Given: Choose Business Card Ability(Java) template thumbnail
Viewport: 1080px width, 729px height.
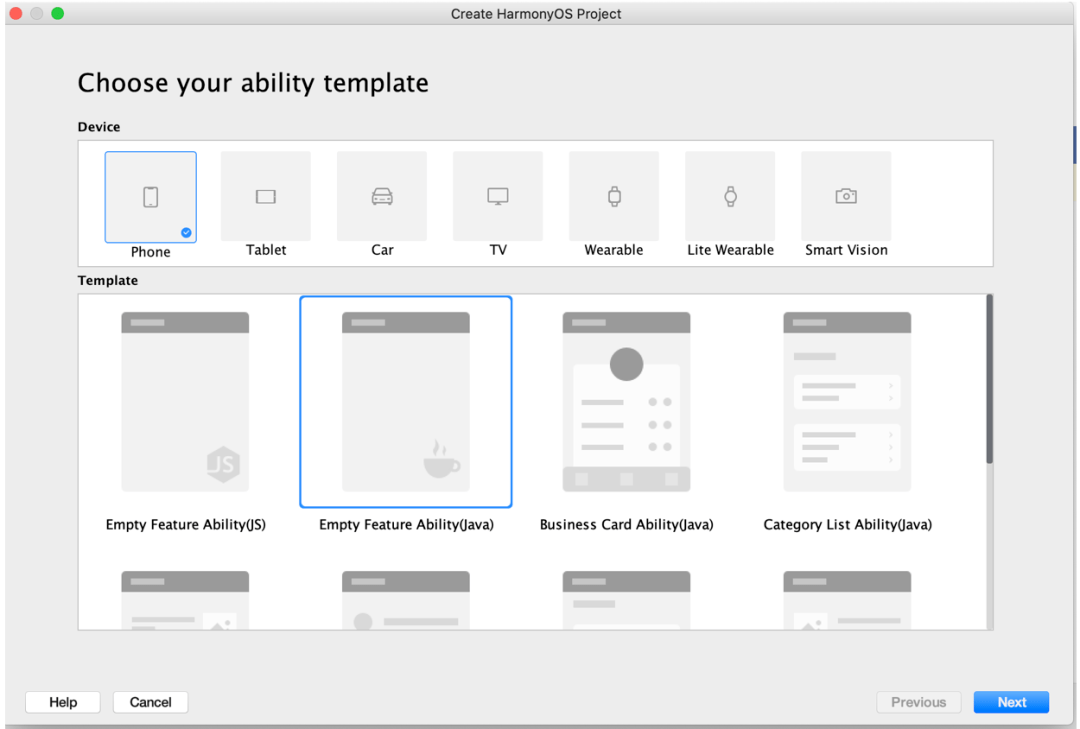Looking at the screenshot, I should click(626, 402).
